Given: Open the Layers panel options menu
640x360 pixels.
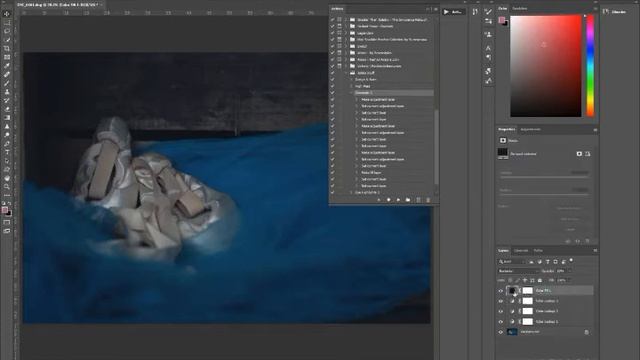Looking at the screenshot, I should (x=595, y=251).
